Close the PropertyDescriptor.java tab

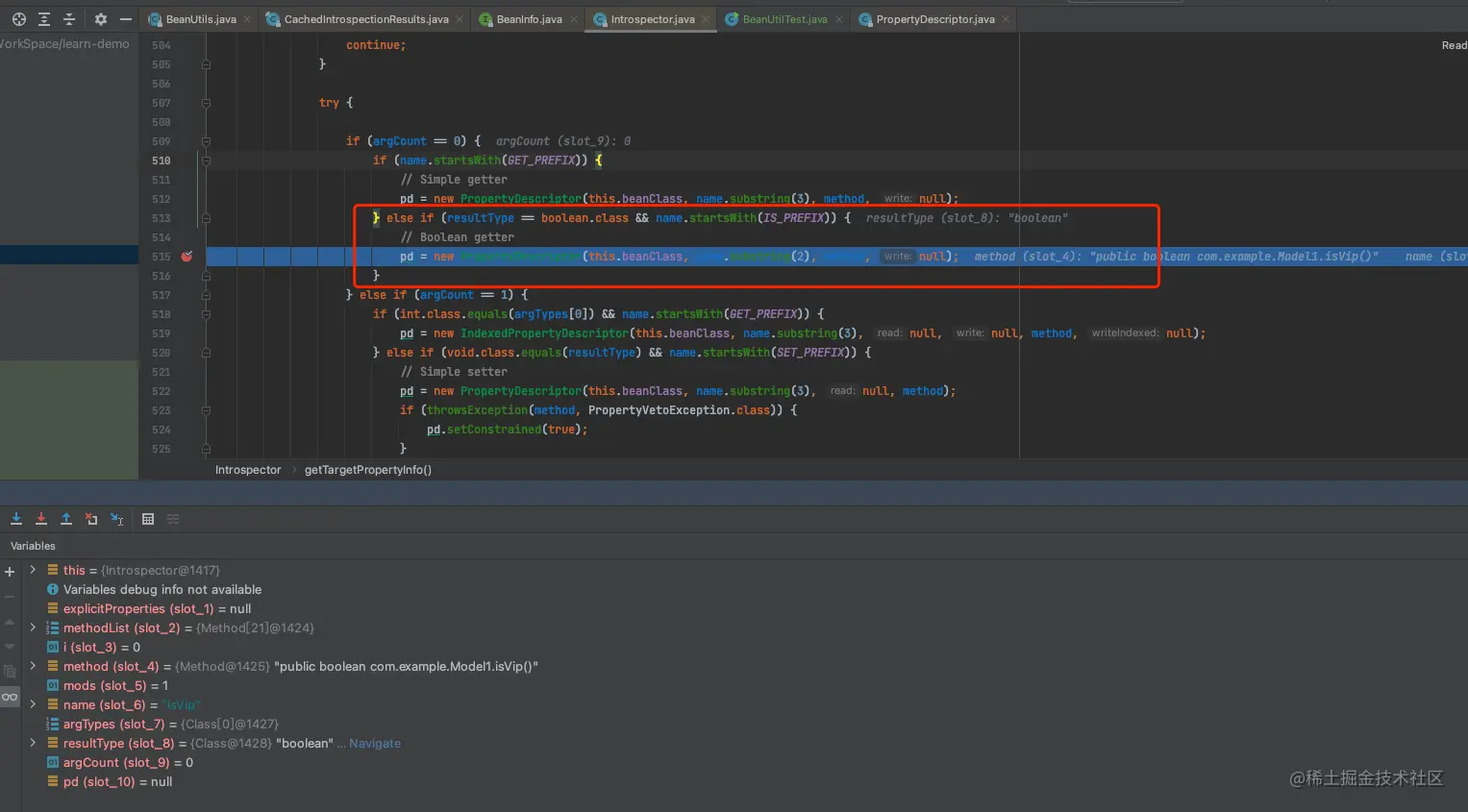coord(1007,19)
